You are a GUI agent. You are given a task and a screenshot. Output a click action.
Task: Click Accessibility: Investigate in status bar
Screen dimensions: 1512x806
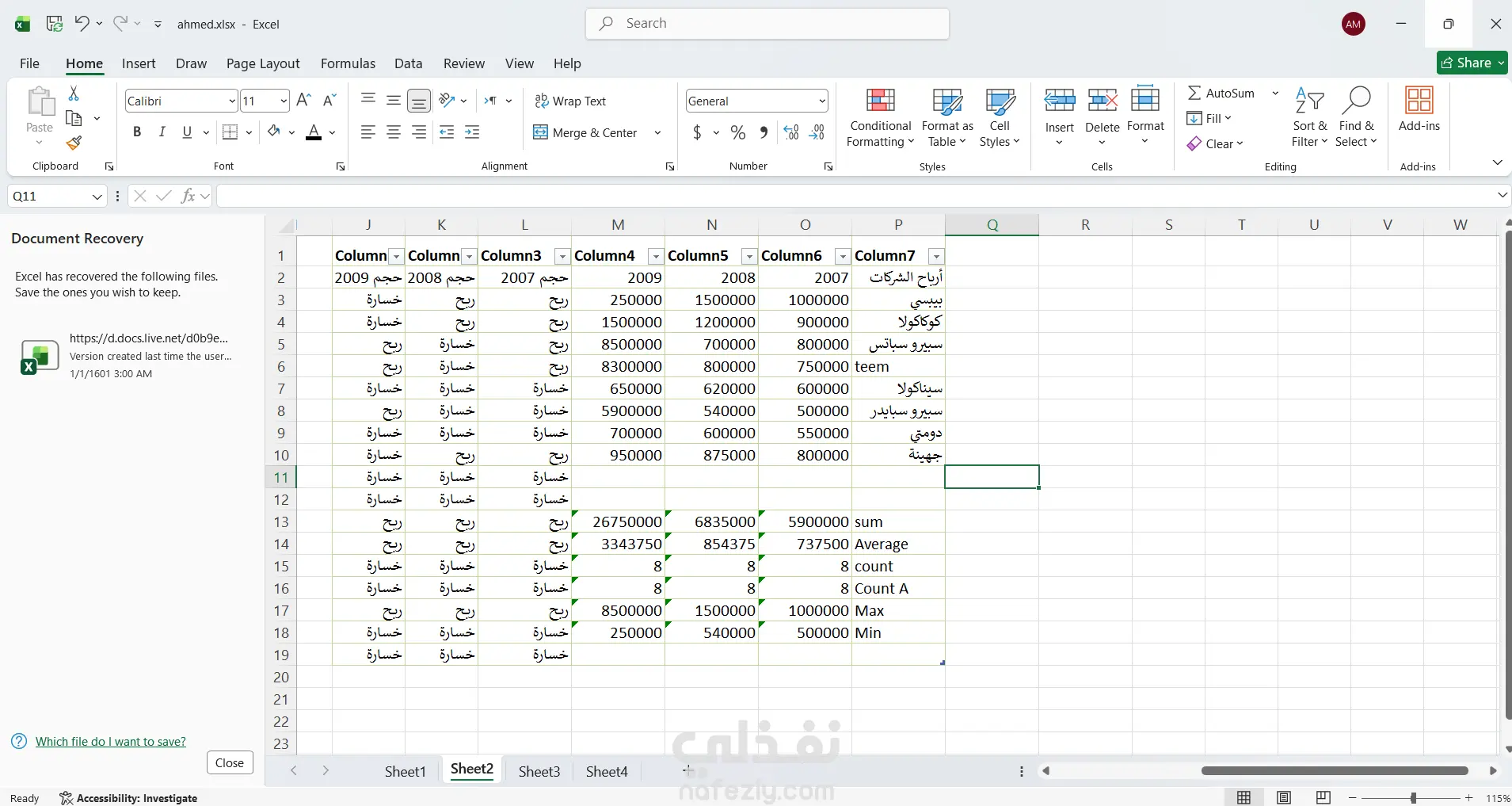click(x=129, y=797)
